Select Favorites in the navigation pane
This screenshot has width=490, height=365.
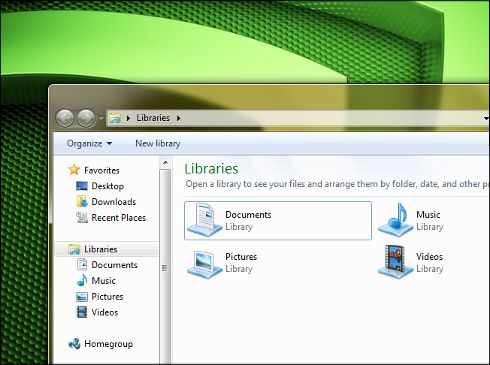click(102, 170)
